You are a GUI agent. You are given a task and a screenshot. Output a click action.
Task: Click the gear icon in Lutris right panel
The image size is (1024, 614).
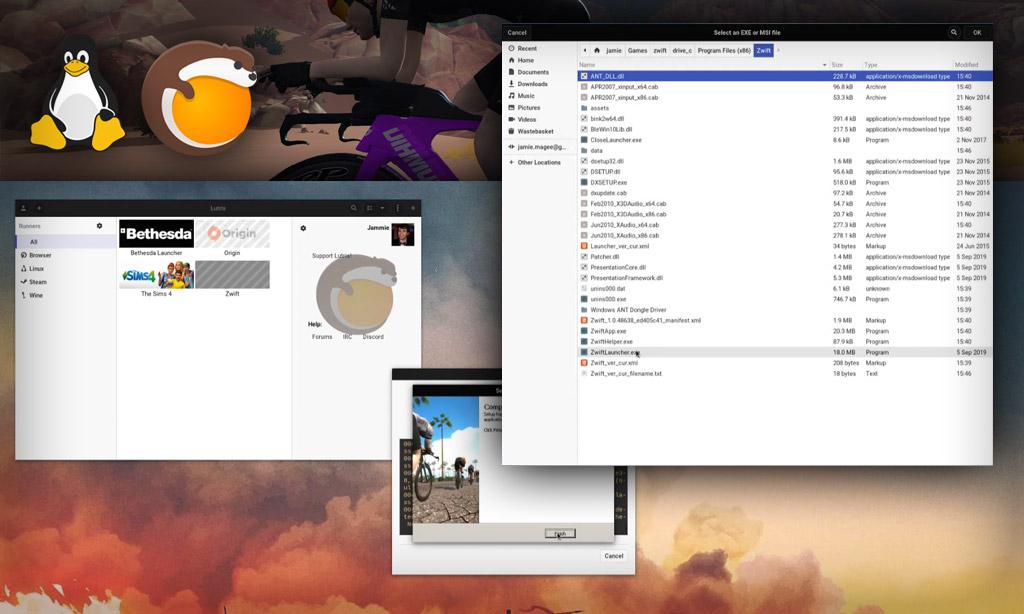[x=303, y=228]
